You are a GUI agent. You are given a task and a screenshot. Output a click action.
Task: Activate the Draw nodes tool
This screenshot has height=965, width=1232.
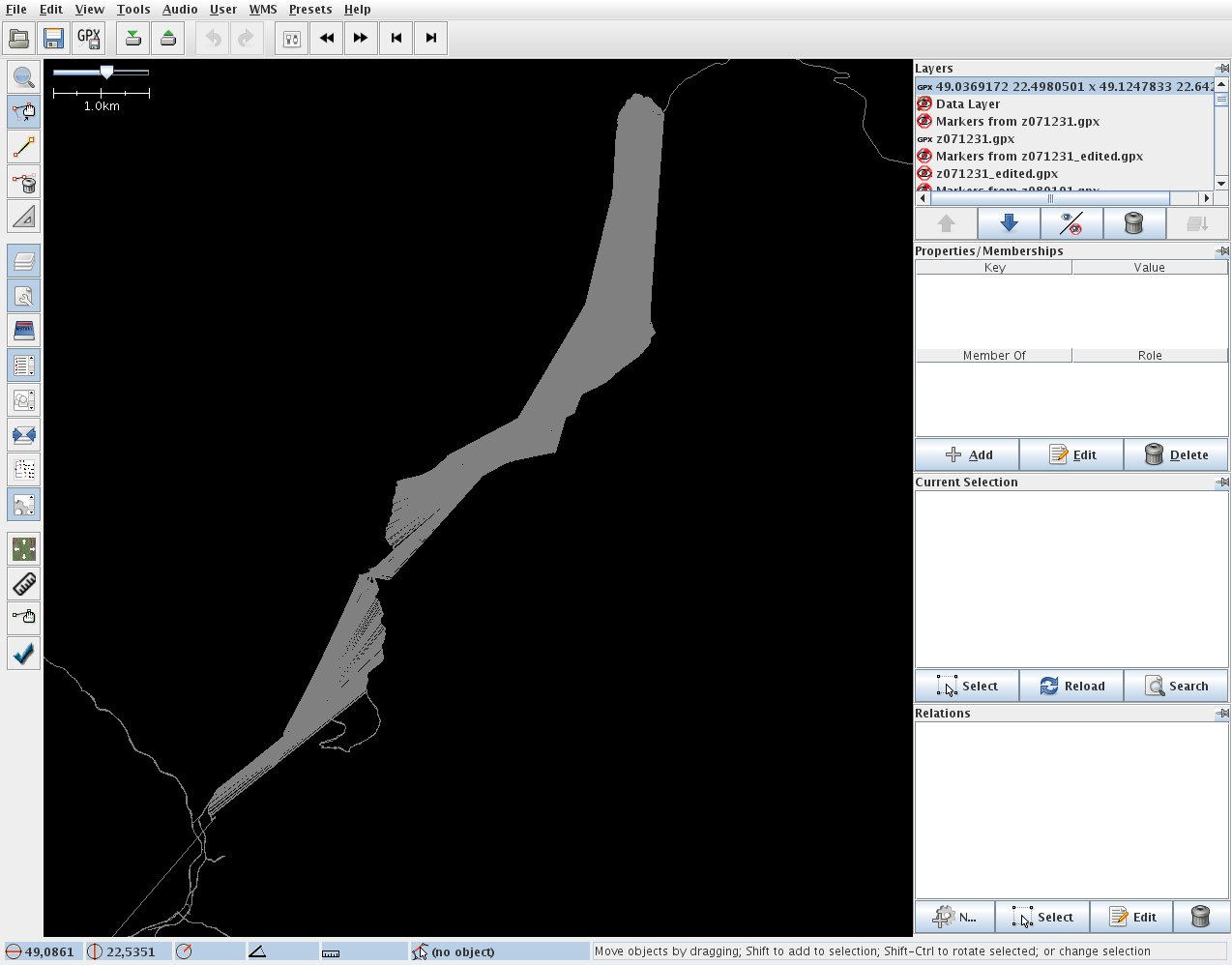[x=24, y=147]
